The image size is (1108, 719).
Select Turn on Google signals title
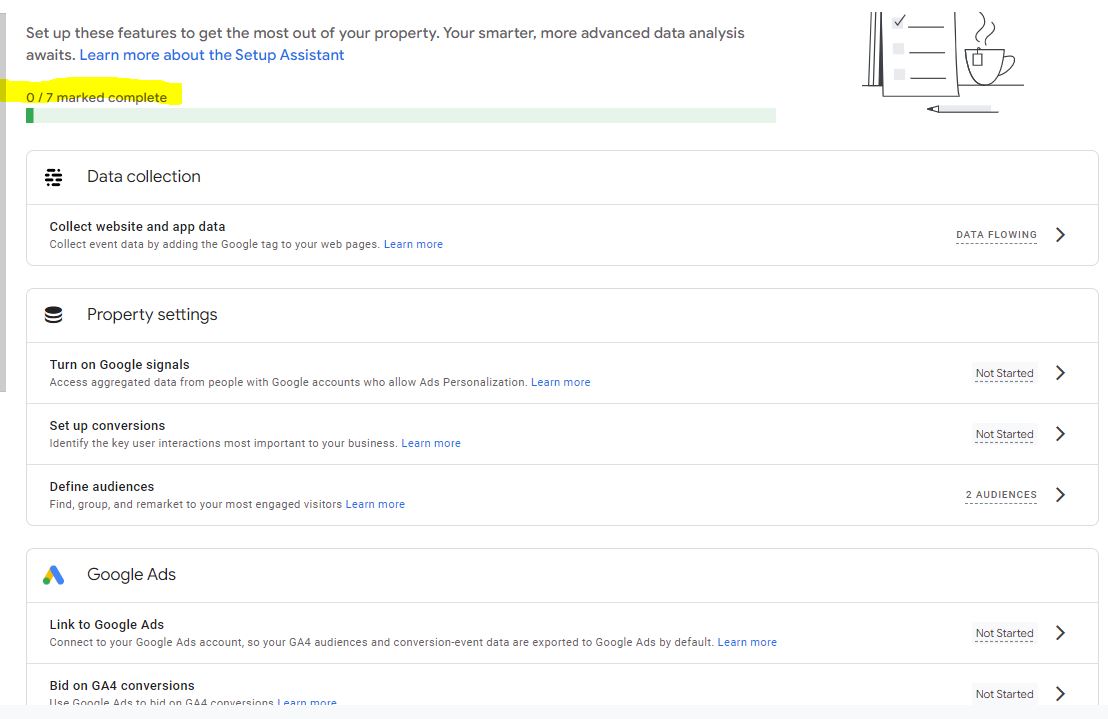119,364
